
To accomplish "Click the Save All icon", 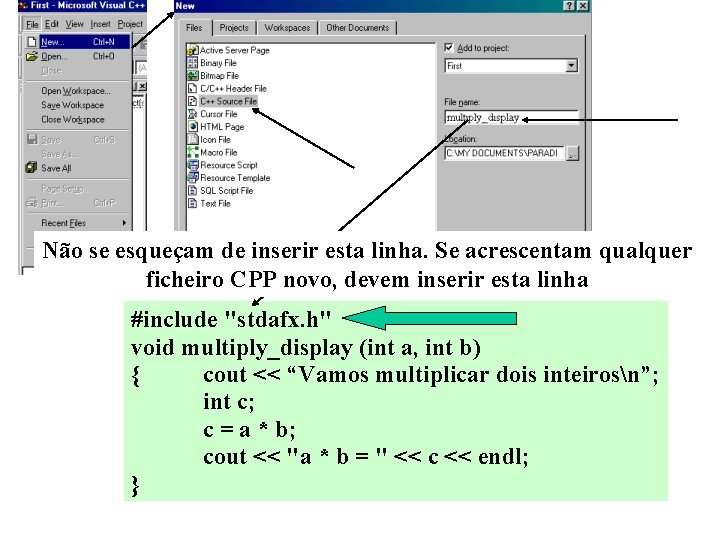I will pos(31,168).
